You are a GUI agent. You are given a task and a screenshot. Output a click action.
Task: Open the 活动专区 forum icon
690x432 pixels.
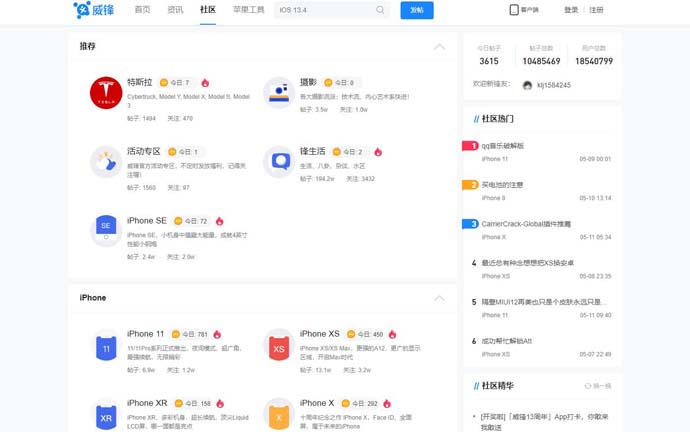pos(106,162)
